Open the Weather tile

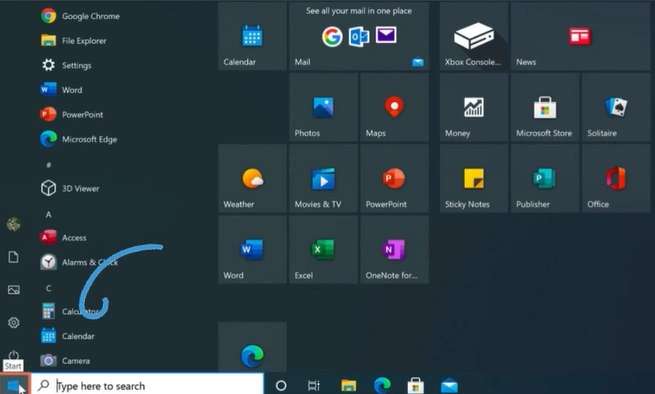pos(252,178)
